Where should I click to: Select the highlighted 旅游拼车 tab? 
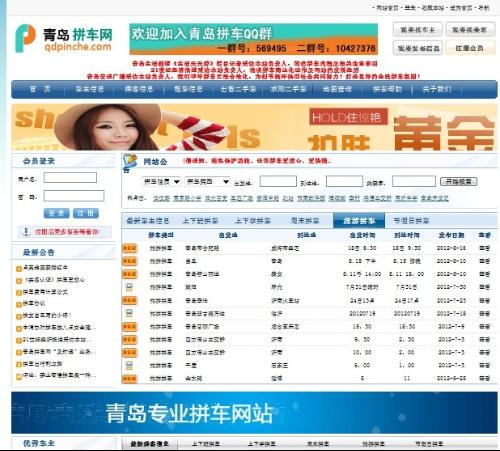359,221
